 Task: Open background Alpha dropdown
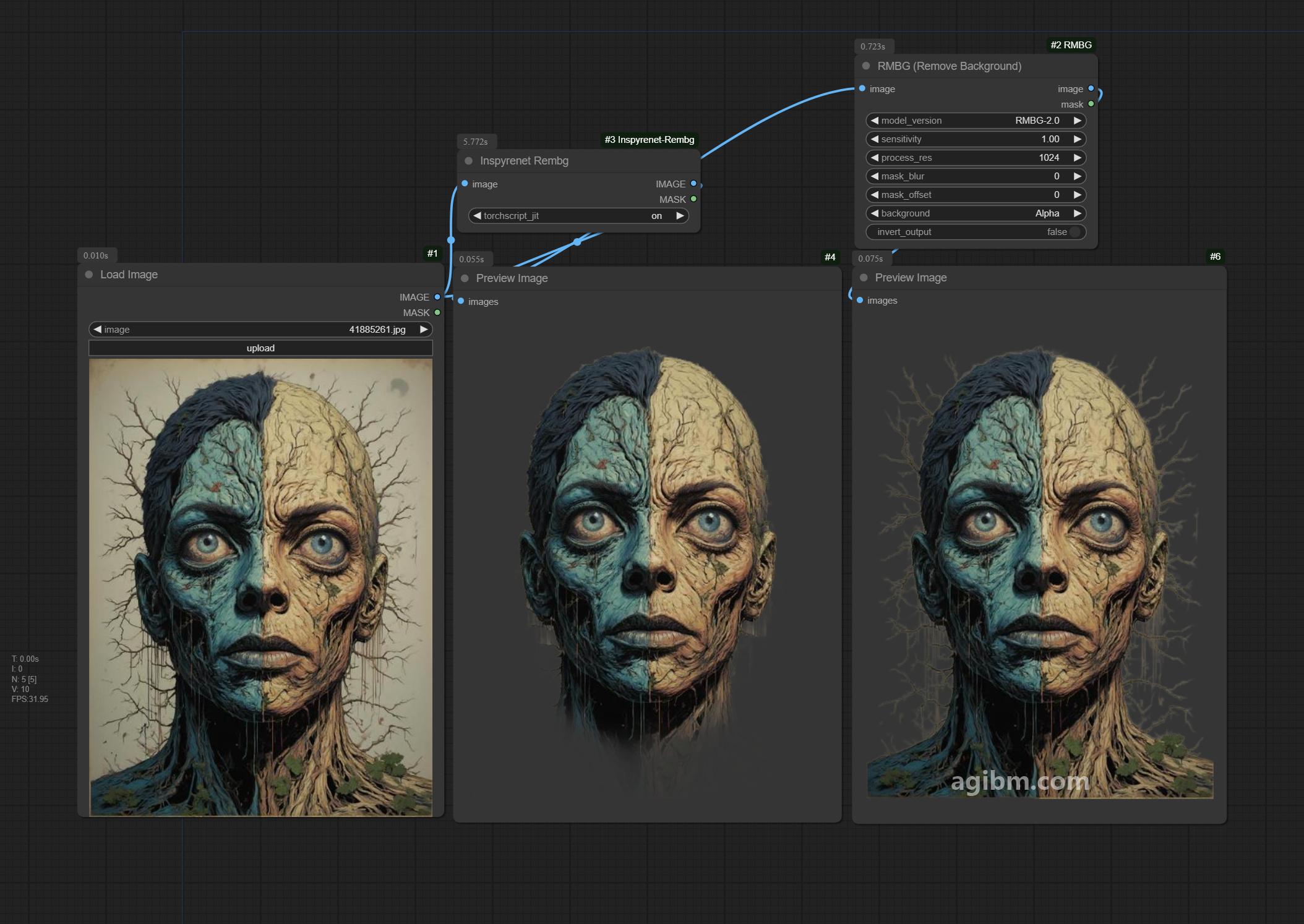pos(976,213)
